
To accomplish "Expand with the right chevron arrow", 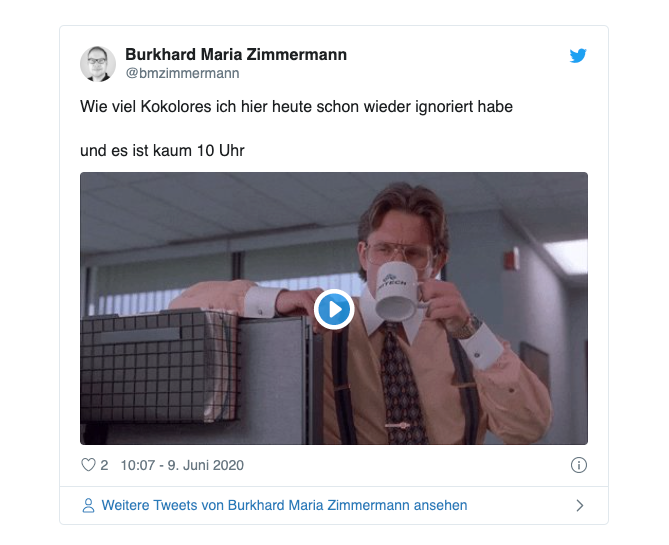I will click(579, 505).
